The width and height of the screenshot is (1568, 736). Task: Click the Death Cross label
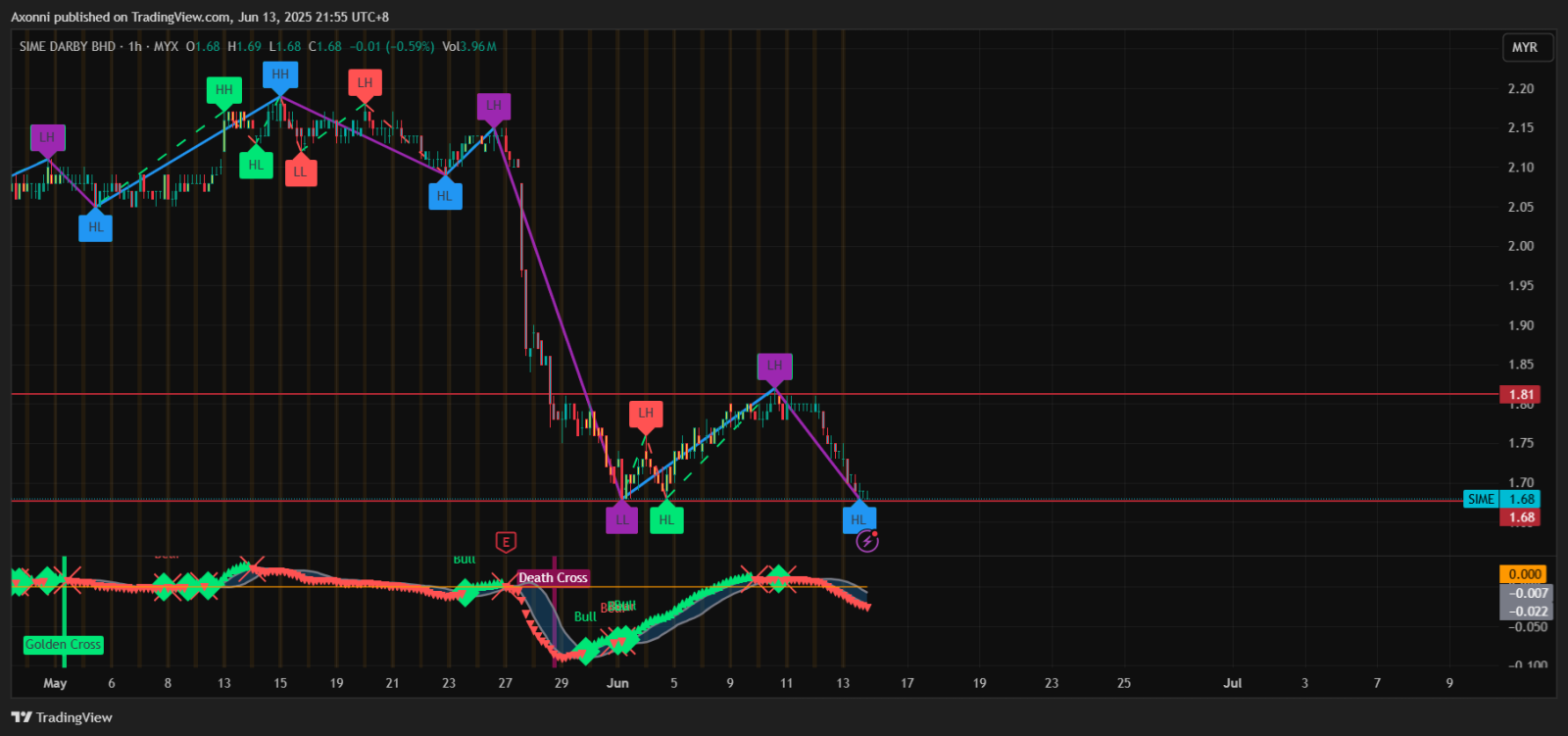pyautogui.click(x=553, y=578)
